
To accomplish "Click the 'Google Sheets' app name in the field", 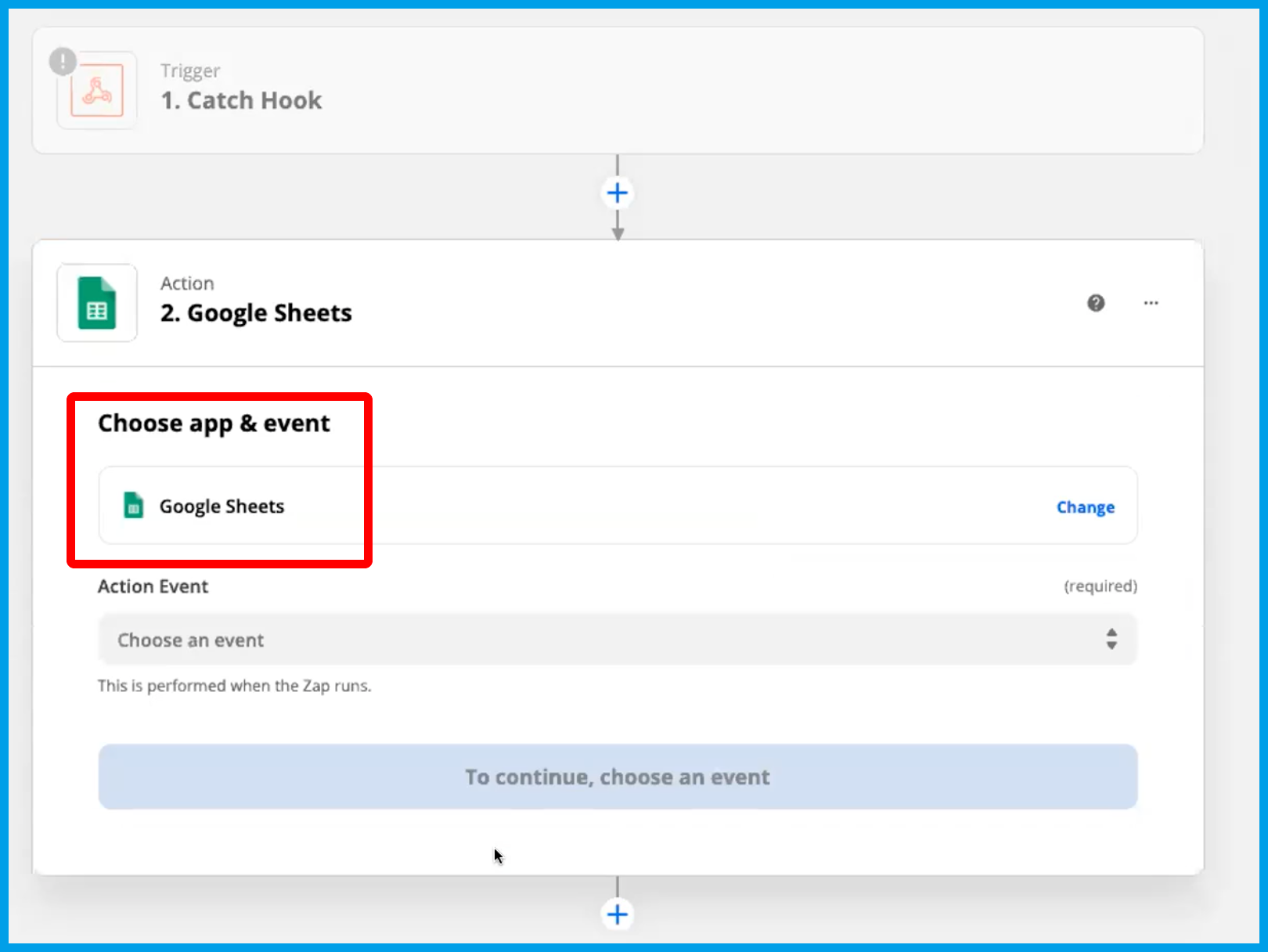I will tap(222, 507).
